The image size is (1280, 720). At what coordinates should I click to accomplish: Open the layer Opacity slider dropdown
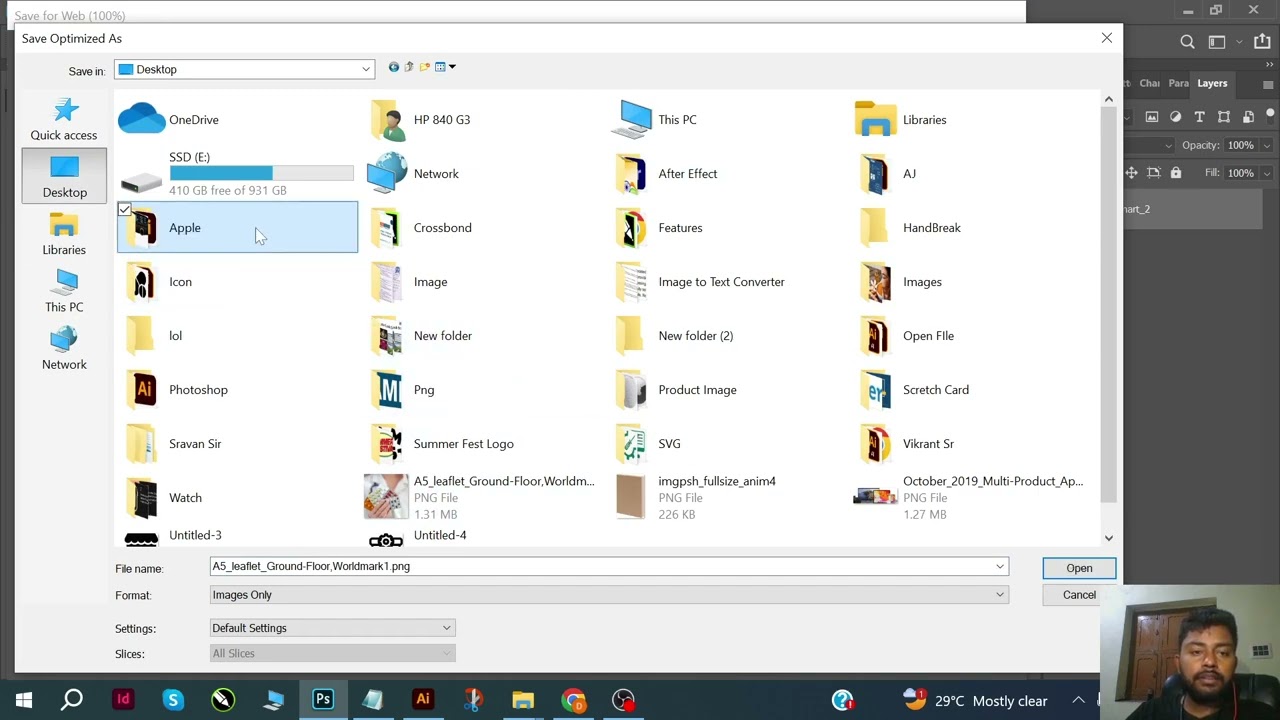coord(1267,146)
